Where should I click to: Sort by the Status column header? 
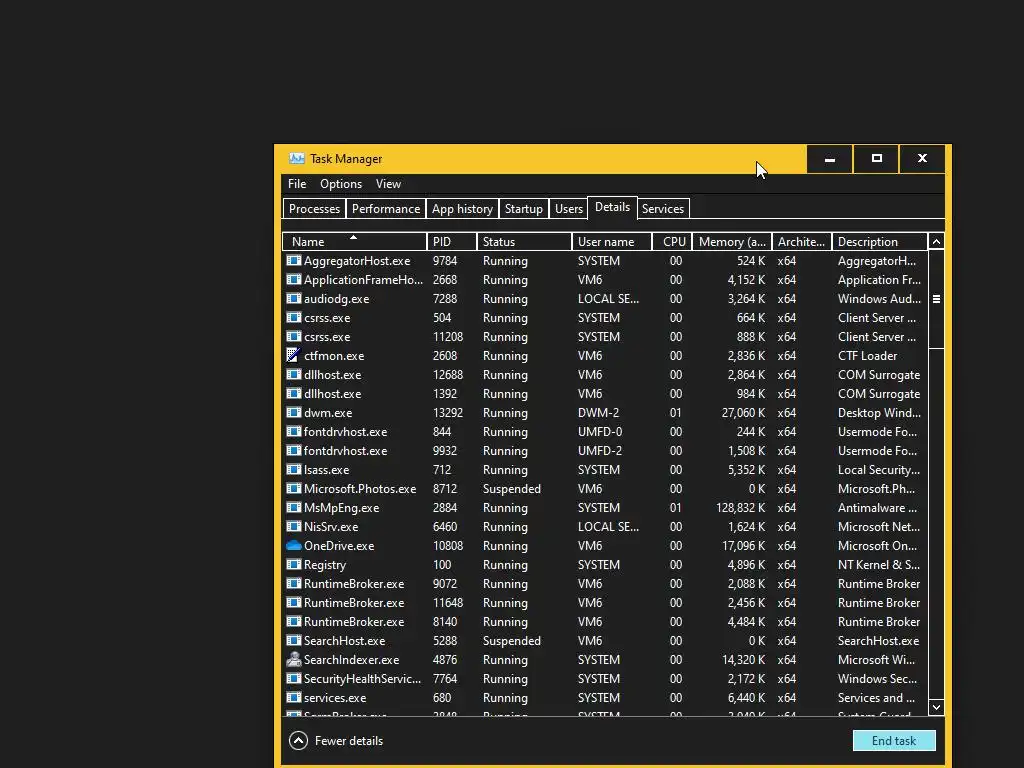524,242
